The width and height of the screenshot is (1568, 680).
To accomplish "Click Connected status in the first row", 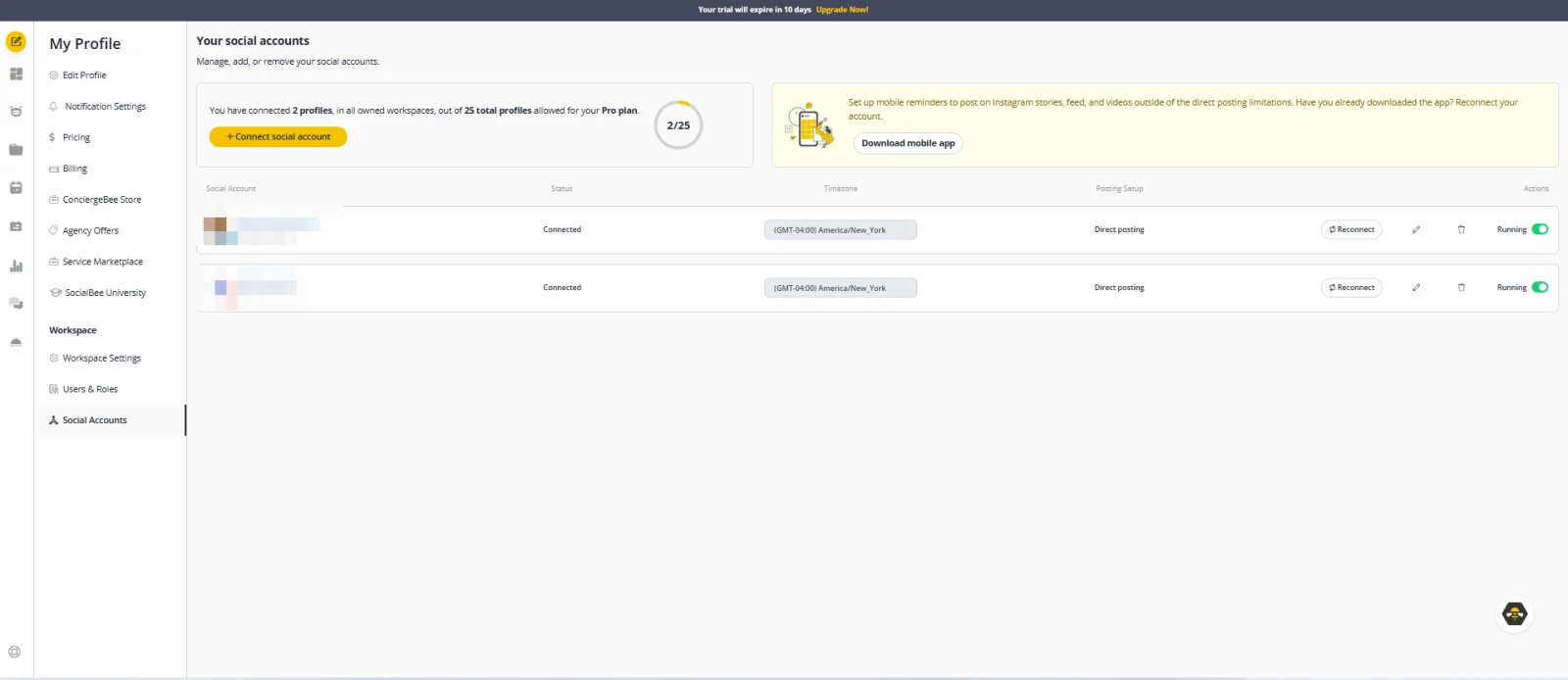I will (562, 229).
